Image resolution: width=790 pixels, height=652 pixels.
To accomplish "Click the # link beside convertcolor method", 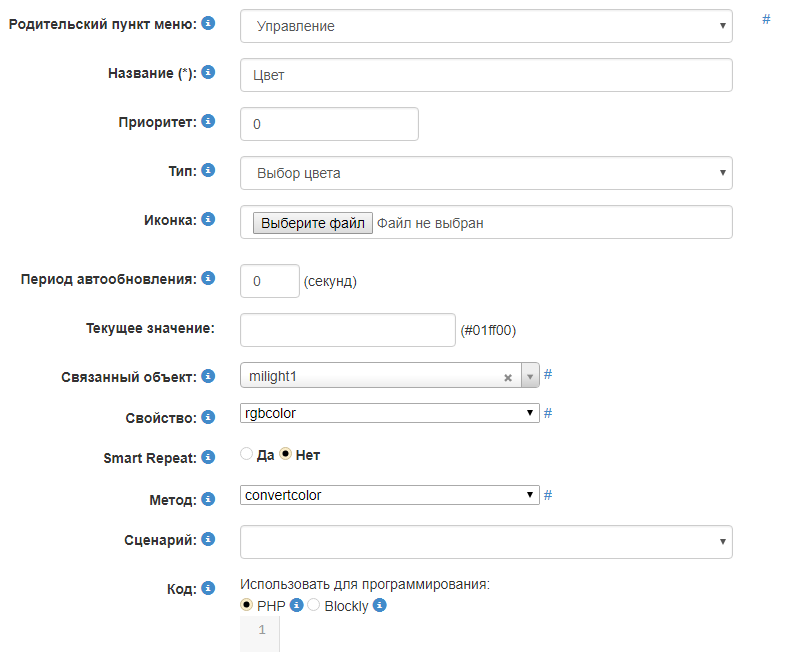I will click(548, 495).
